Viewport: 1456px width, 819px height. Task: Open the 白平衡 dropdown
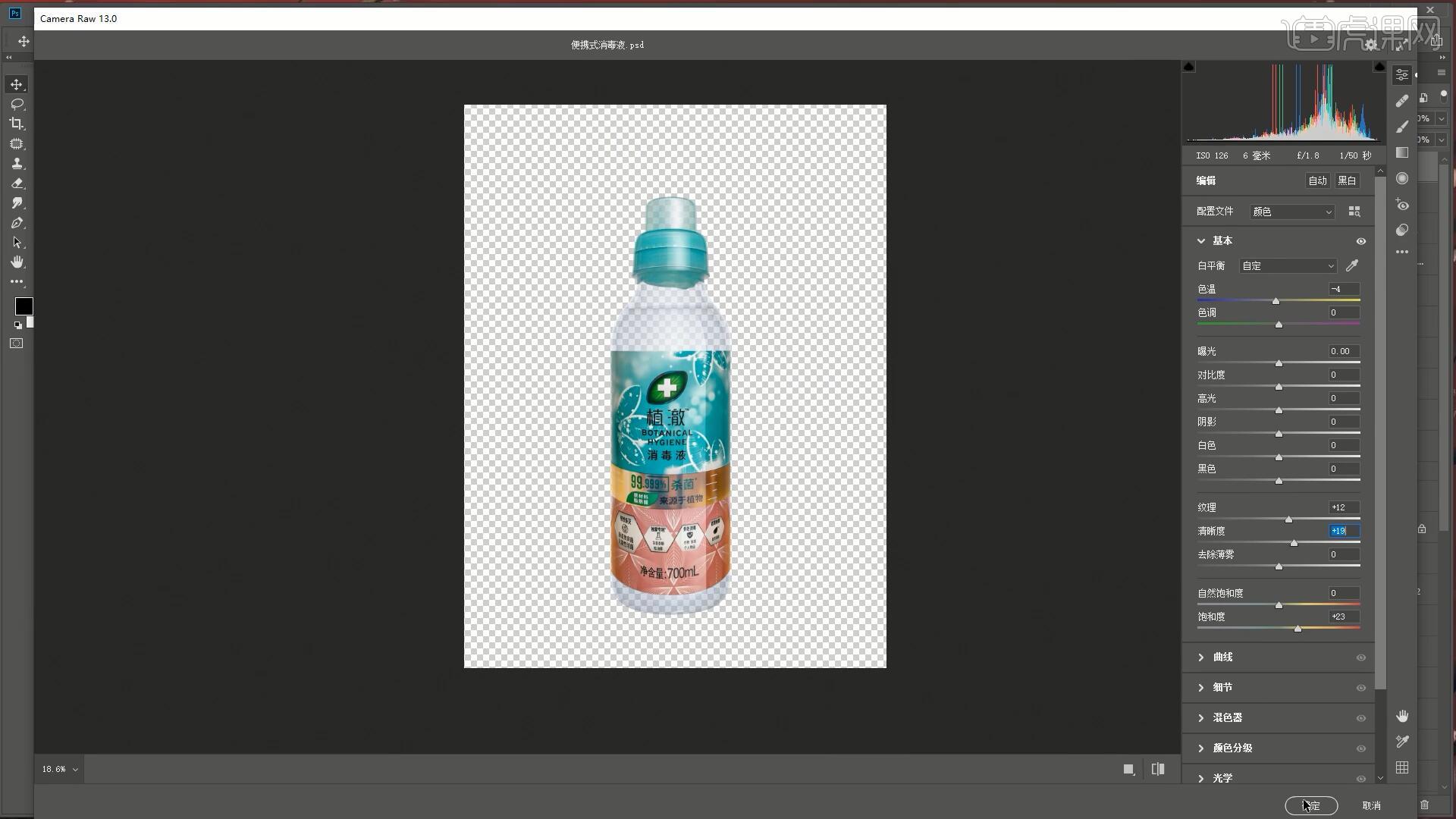[1288, 266]
